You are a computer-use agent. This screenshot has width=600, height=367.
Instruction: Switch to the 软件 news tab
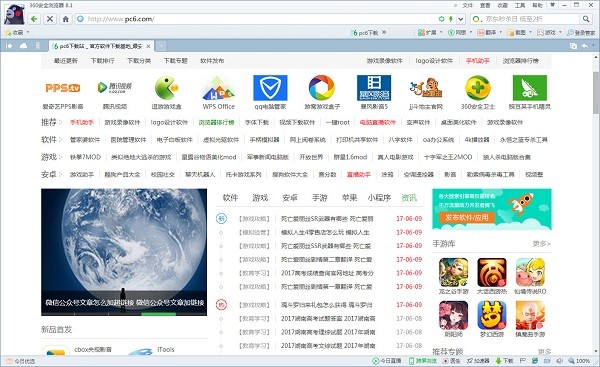230,198
